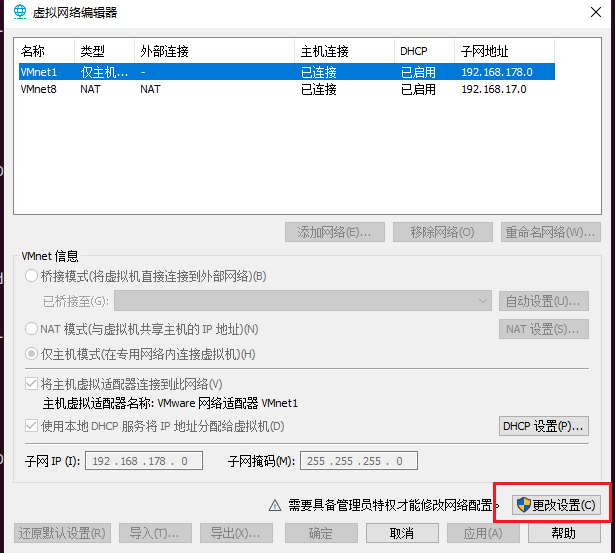Open DHCP 设置 dialog
Screen dimensions: 615x553
[x=543, y=426]
